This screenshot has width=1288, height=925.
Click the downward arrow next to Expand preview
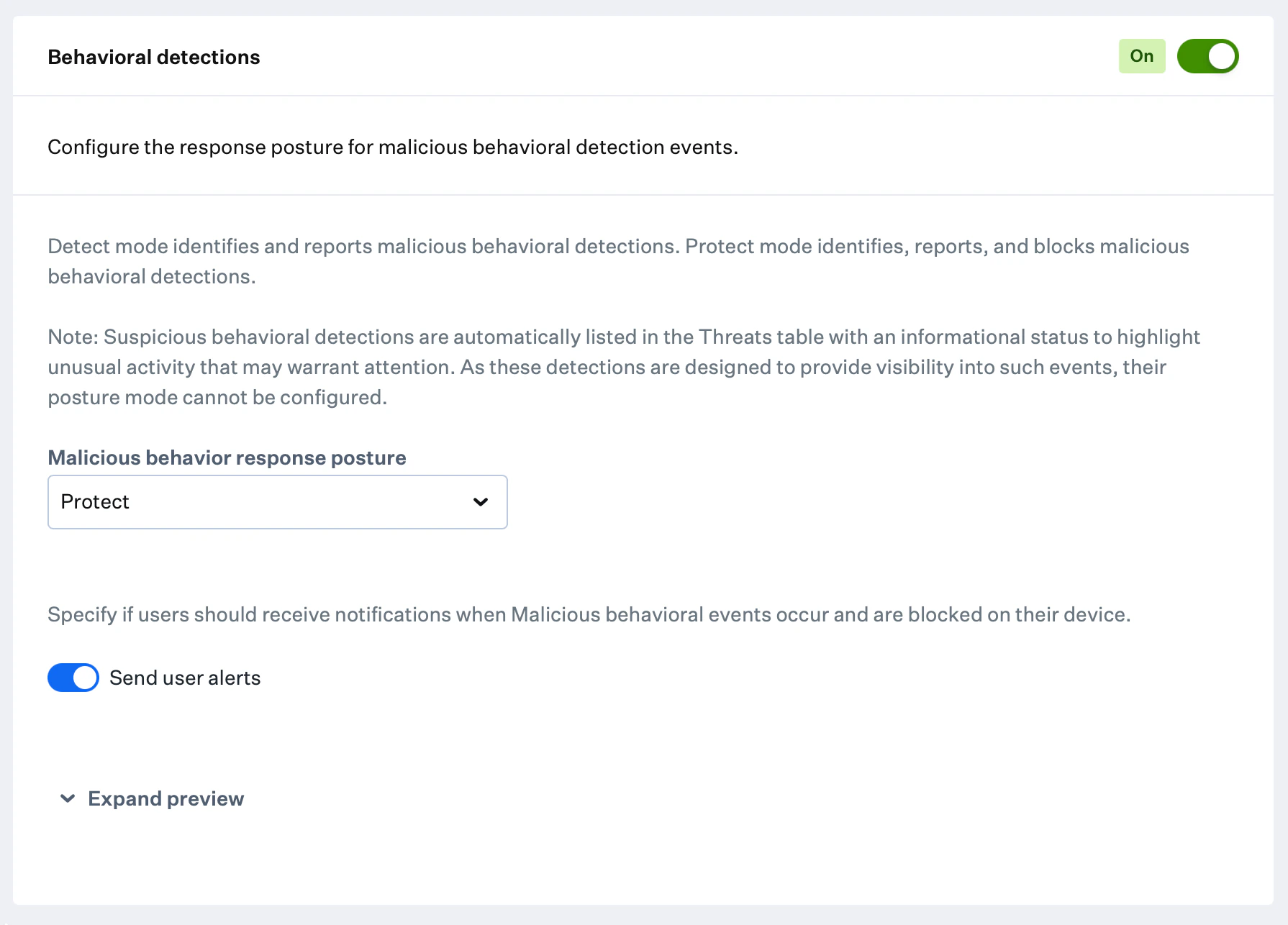pyautogui.click(x=67, y=798)
